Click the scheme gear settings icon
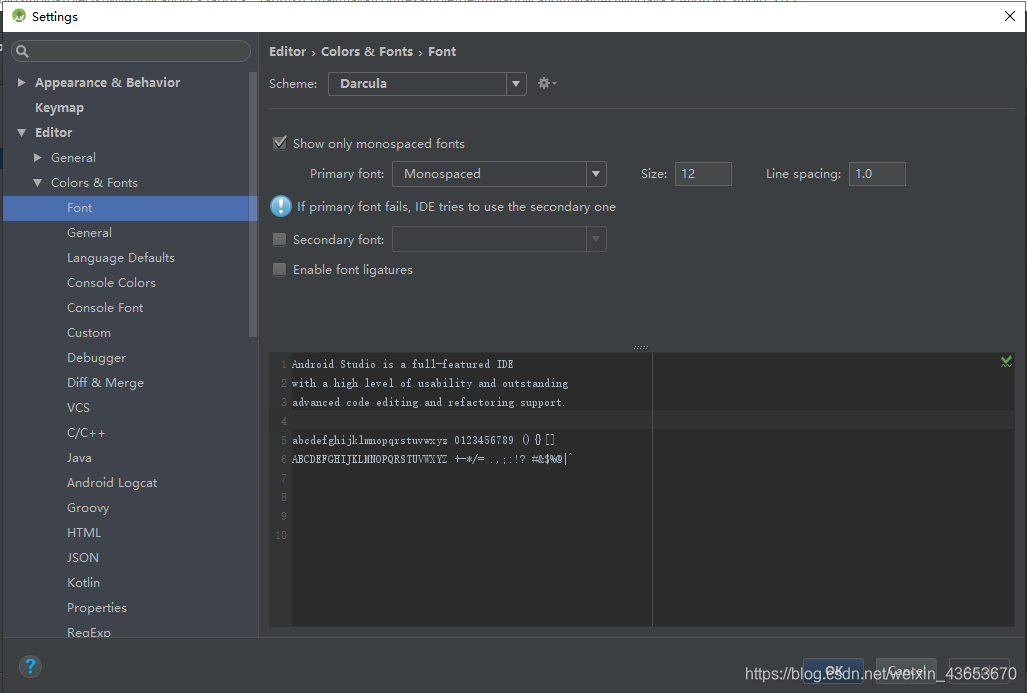This screenshot has width=1027, height=693. click(x=546, y=83)
